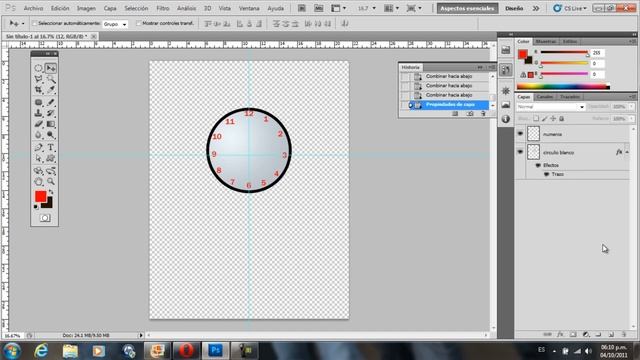Select the Custom Shape tool

pos(51,158)
